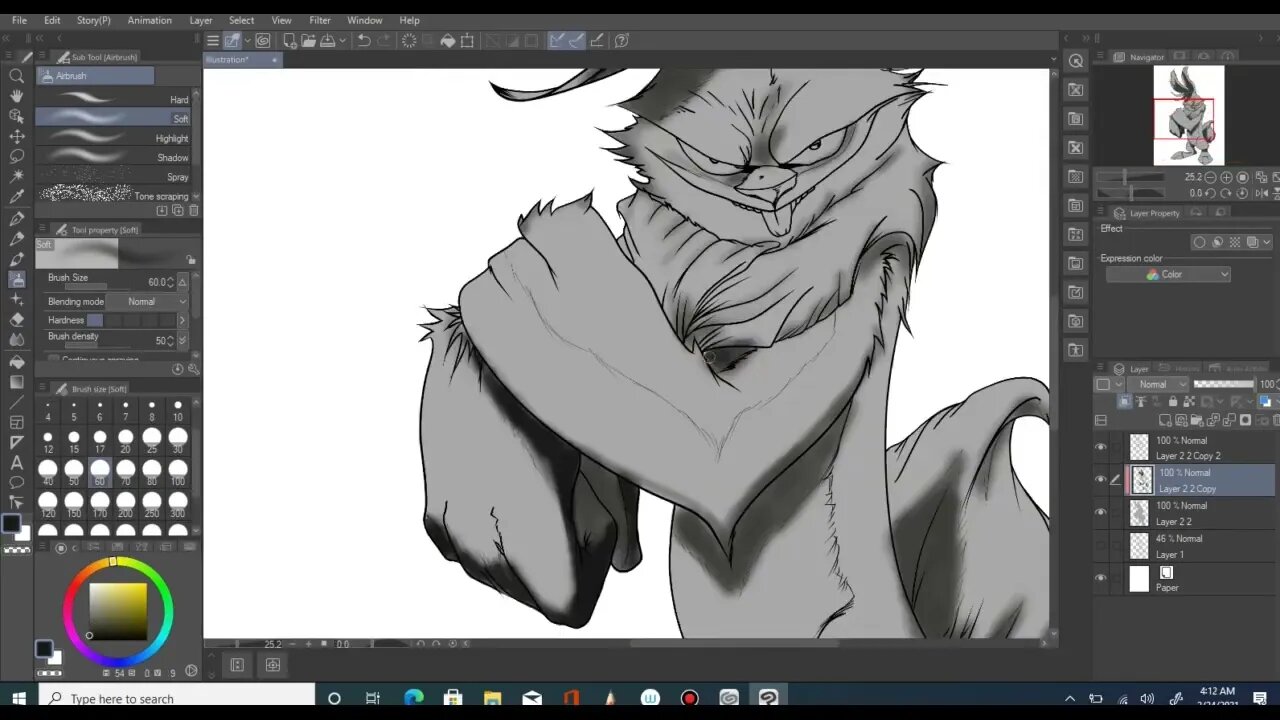
Task: Select the Spray airbrush sub tool
Action: tap(114, 176)
